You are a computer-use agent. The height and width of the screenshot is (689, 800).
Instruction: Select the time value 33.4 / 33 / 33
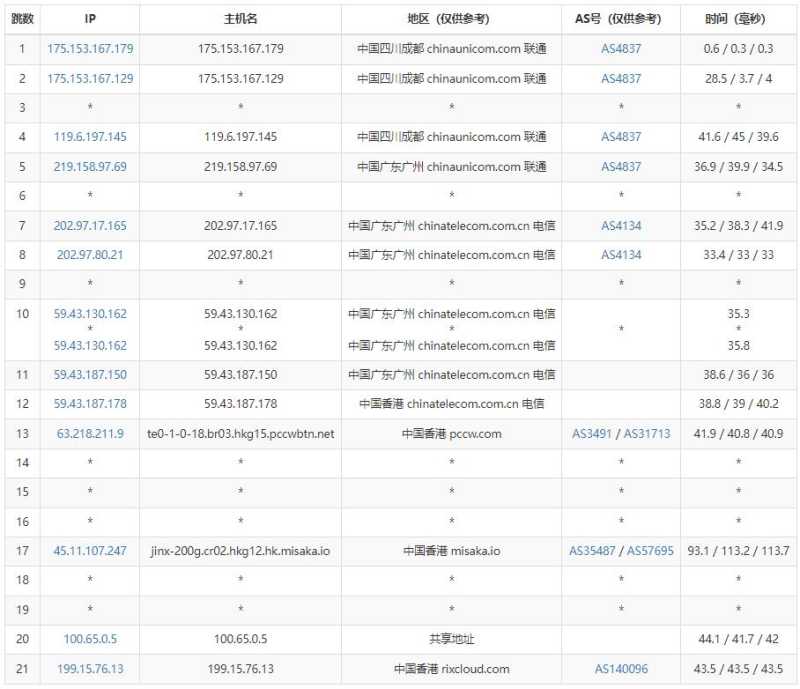pyautogui.click(x=738, y=255)
